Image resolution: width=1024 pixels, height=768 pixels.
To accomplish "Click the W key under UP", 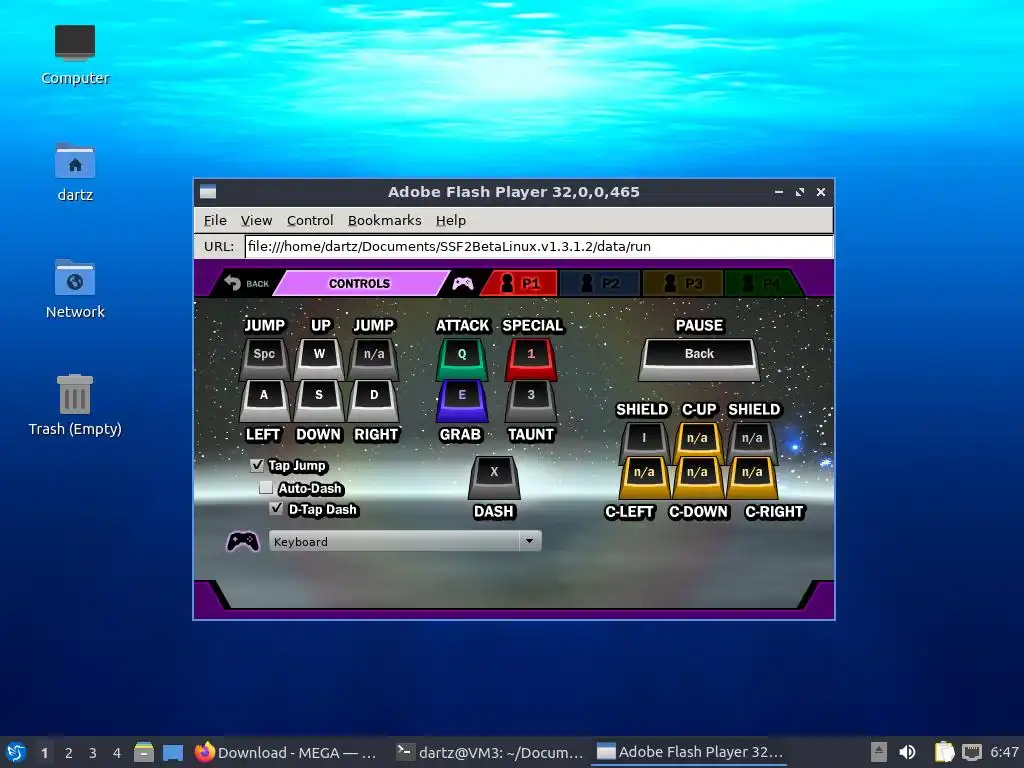I will pos(319,358).
